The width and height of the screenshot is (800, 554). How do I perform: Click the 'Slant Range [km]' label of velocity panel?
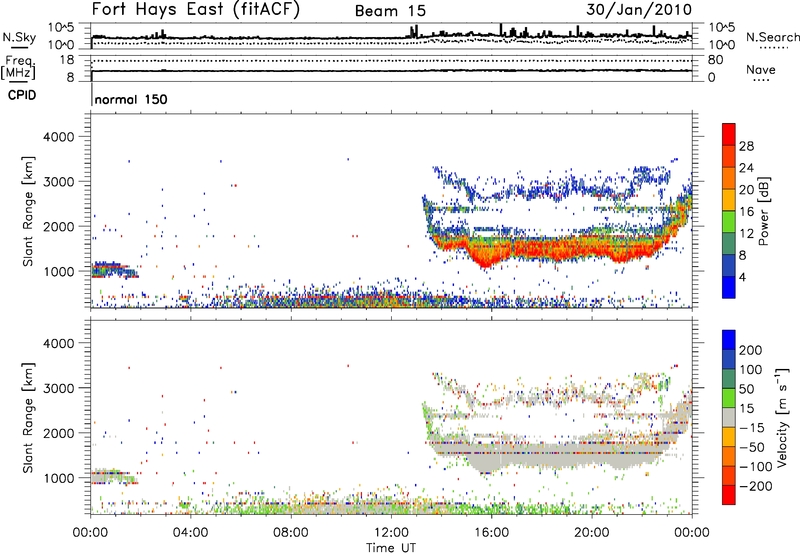pyautogui.click(x=28, y=418)
